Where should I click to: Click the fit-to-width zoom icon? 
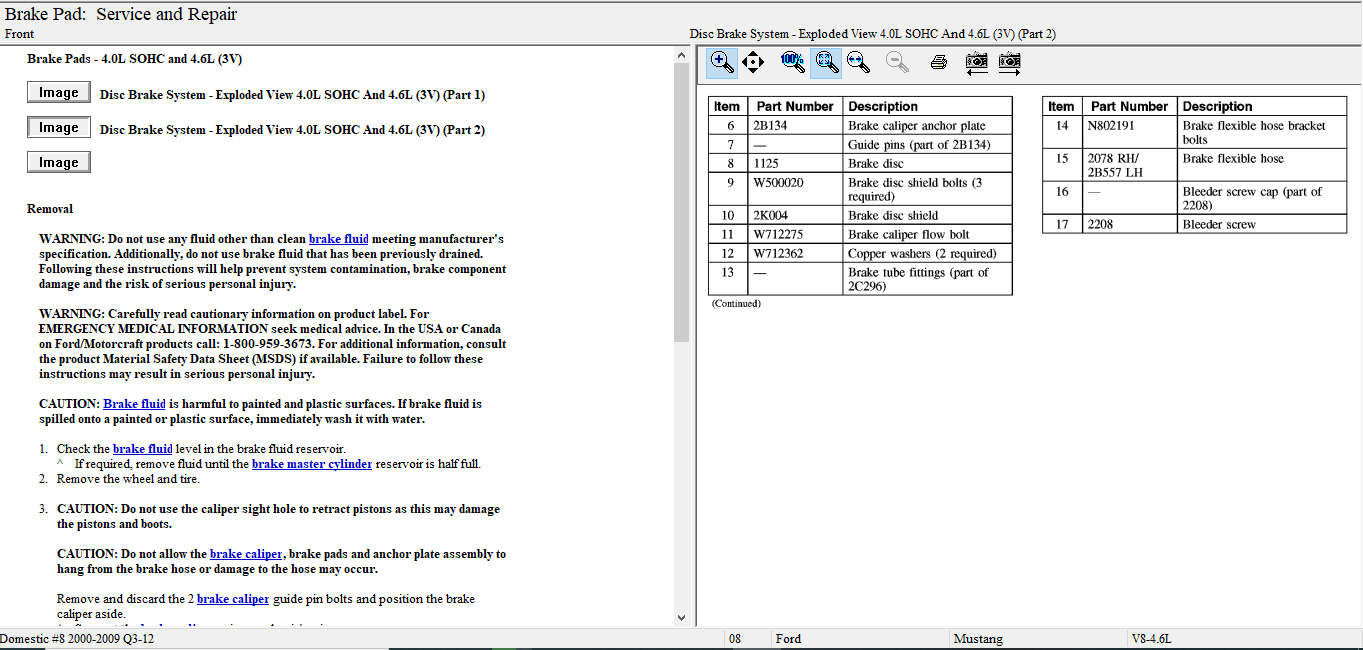point(858,63)
